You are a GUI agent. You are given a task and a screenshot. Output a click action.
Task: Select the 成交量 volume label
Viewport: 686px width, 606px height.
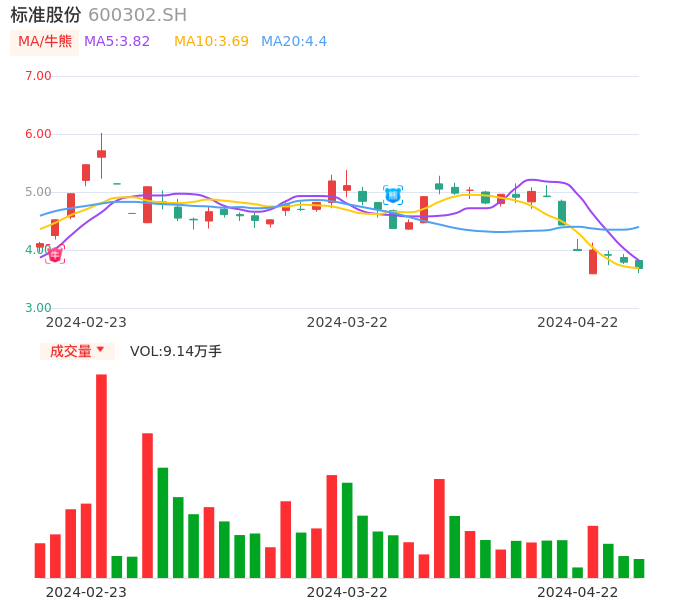(70, 351)
